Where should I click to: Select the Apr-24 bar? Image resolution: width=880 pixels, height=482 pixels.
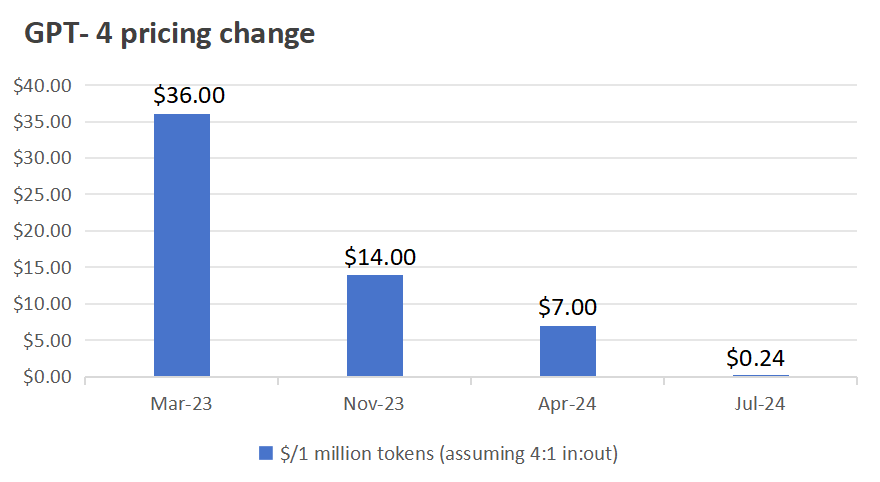pyautogui.click(x=568, y=351)
